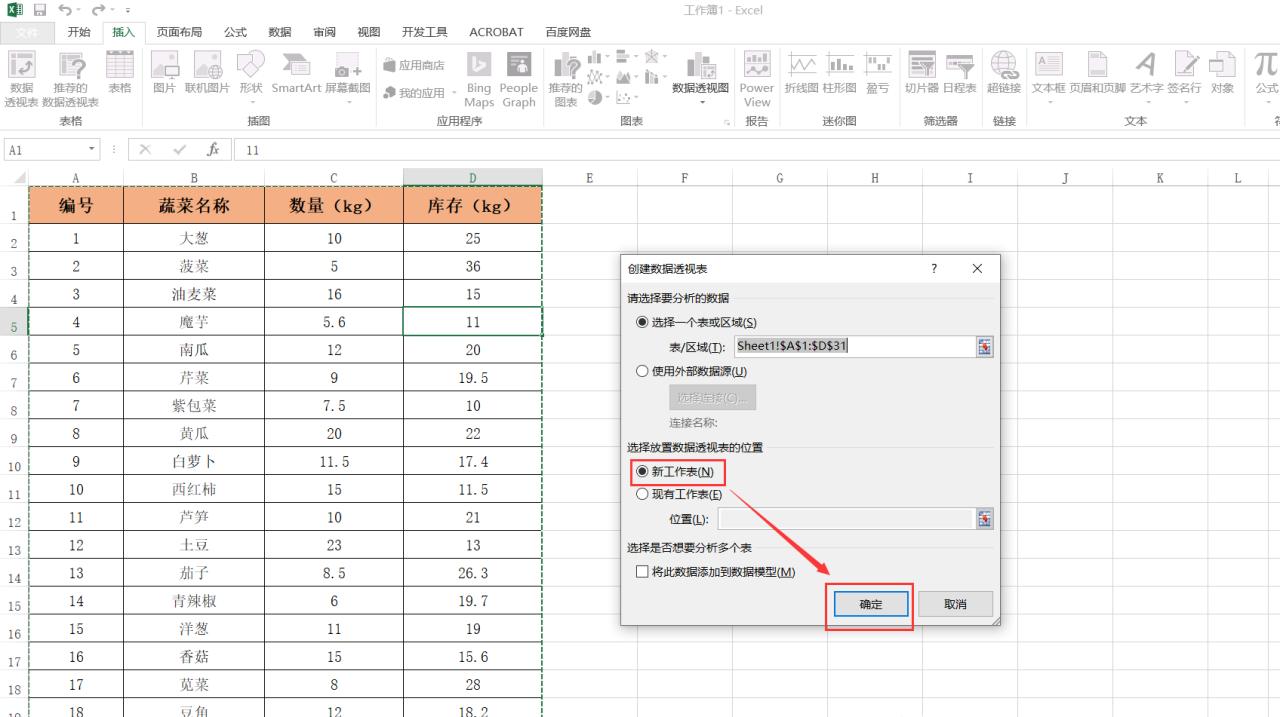The image size is (1280, 717).
Task: Switch to the Formulas (公式) tab
Action: (235, 32)
